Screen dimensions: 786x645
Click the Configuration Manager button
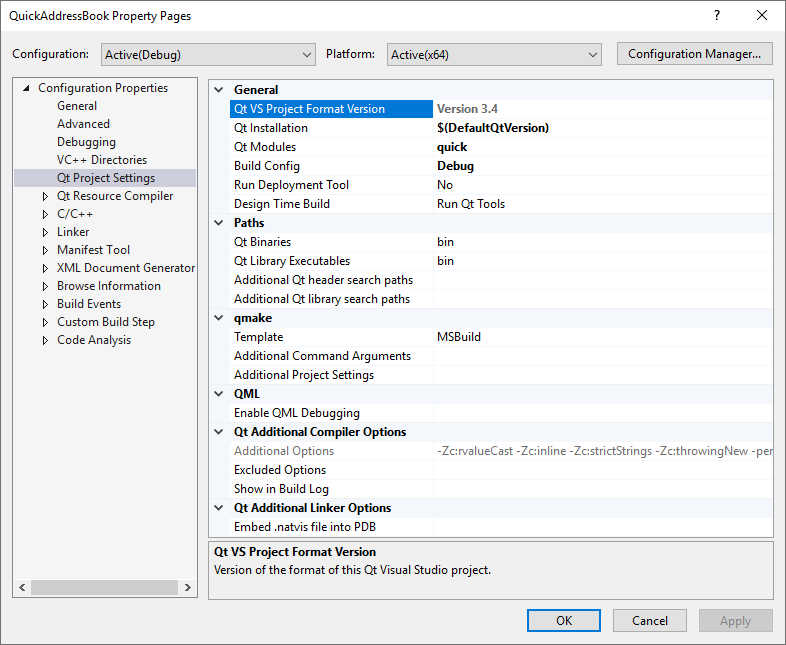(x=694, y=54)
